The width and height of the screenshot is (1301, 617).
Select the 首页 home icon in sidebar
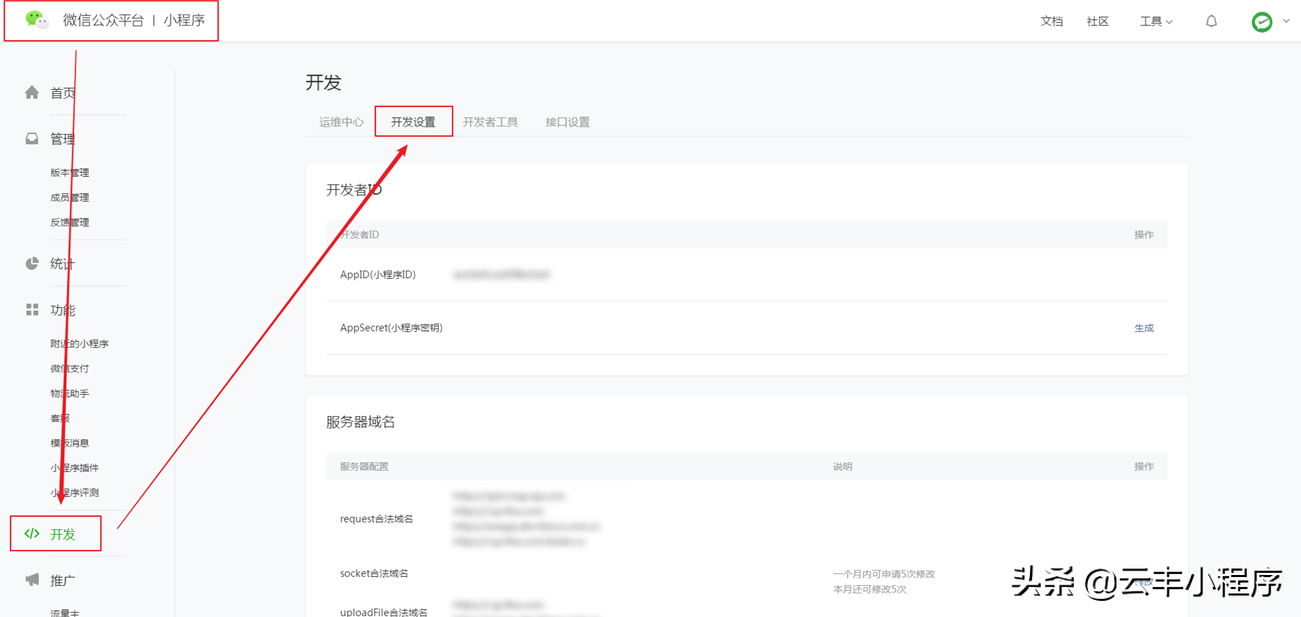32,92
